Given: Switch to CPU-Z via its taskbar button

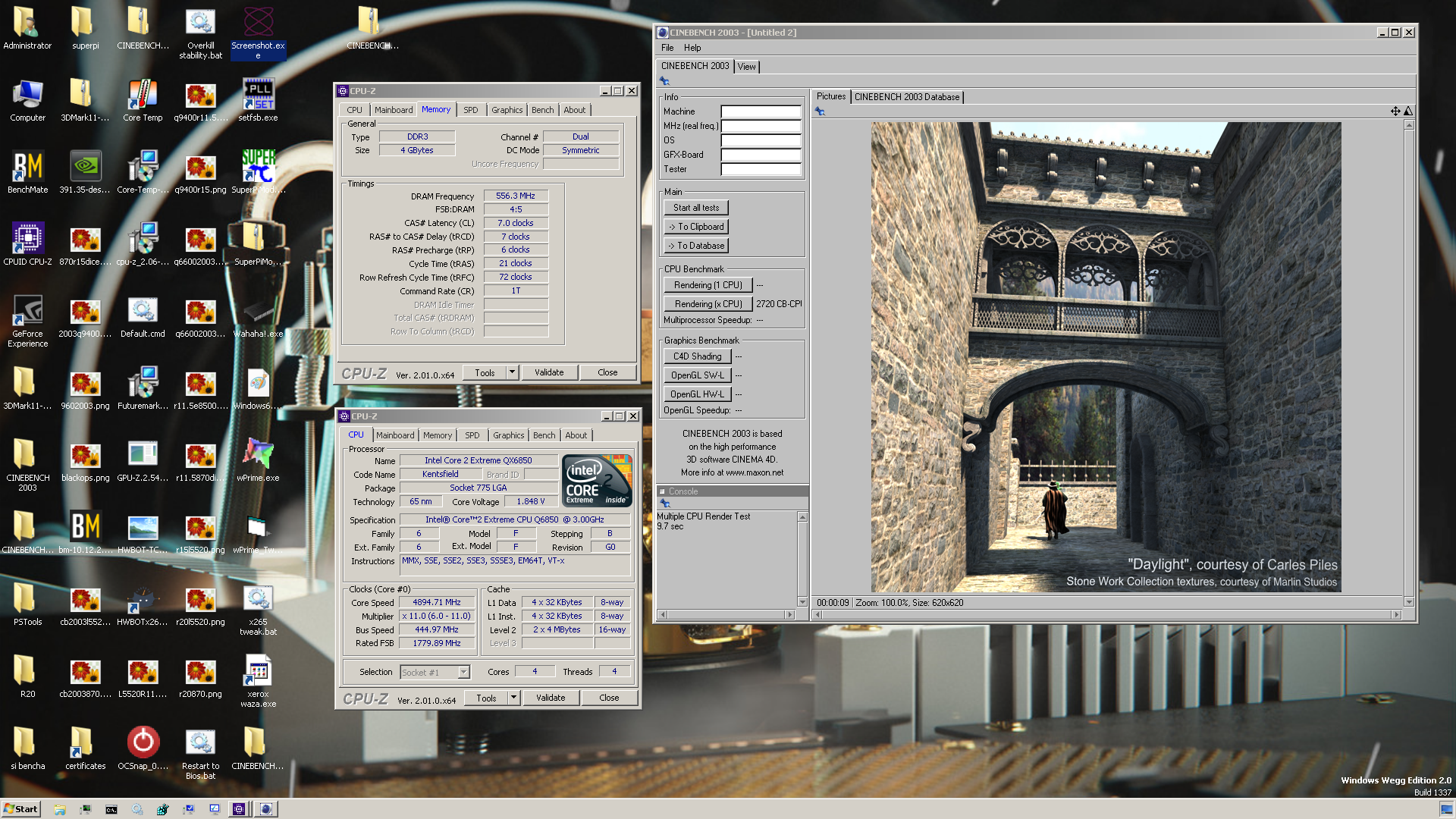Looking at the screenshot, I should 239,809.
